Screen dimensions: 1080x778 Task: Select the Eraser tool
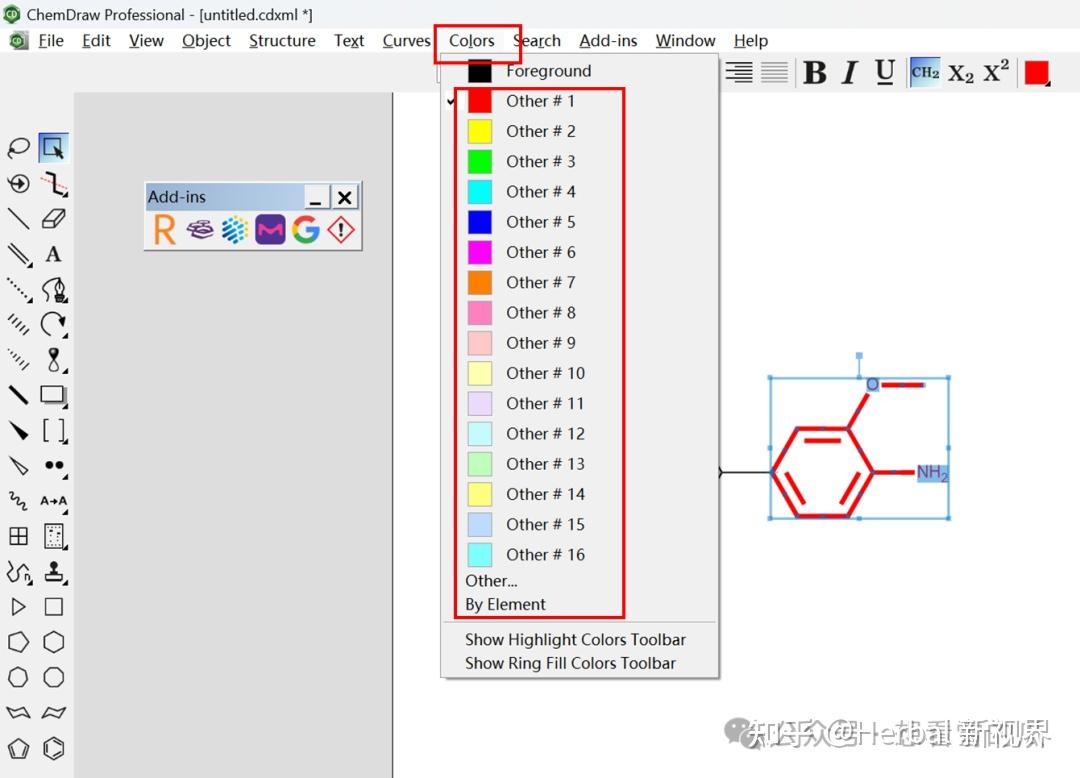click(52, 218)
